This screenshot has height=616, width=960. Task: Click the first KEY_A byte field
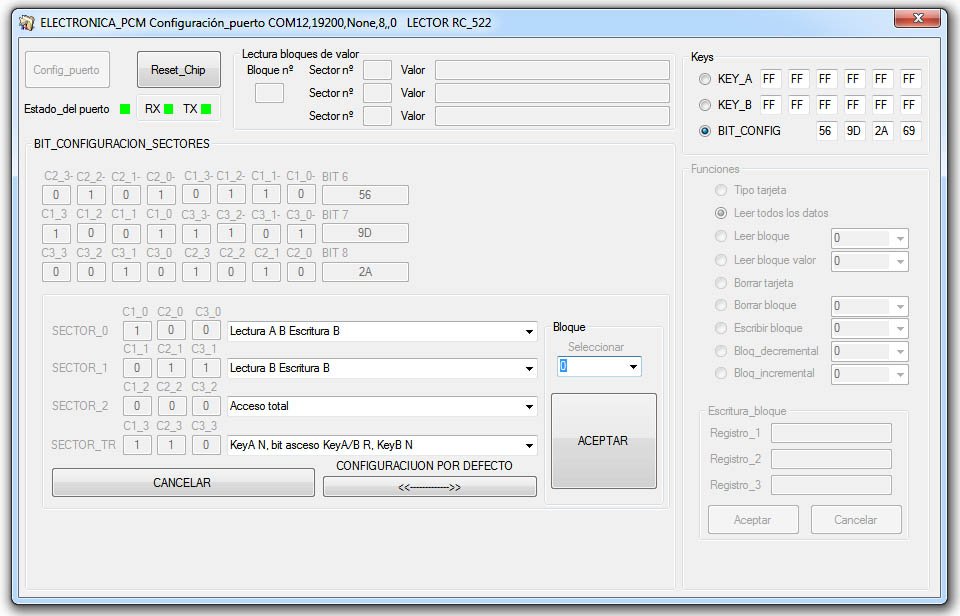tap(770, 79)
